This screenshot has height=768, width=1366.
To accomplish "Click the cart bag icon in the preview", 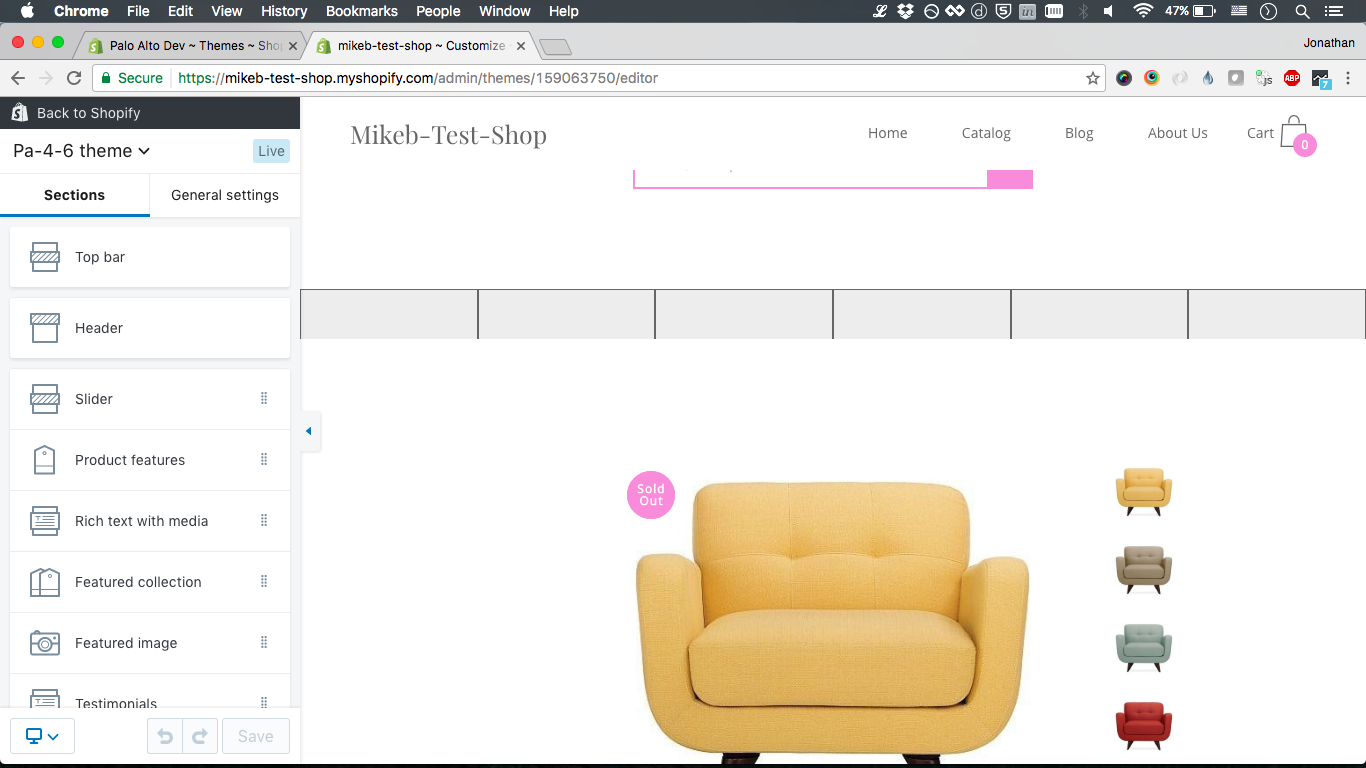I will (1292, 133).
